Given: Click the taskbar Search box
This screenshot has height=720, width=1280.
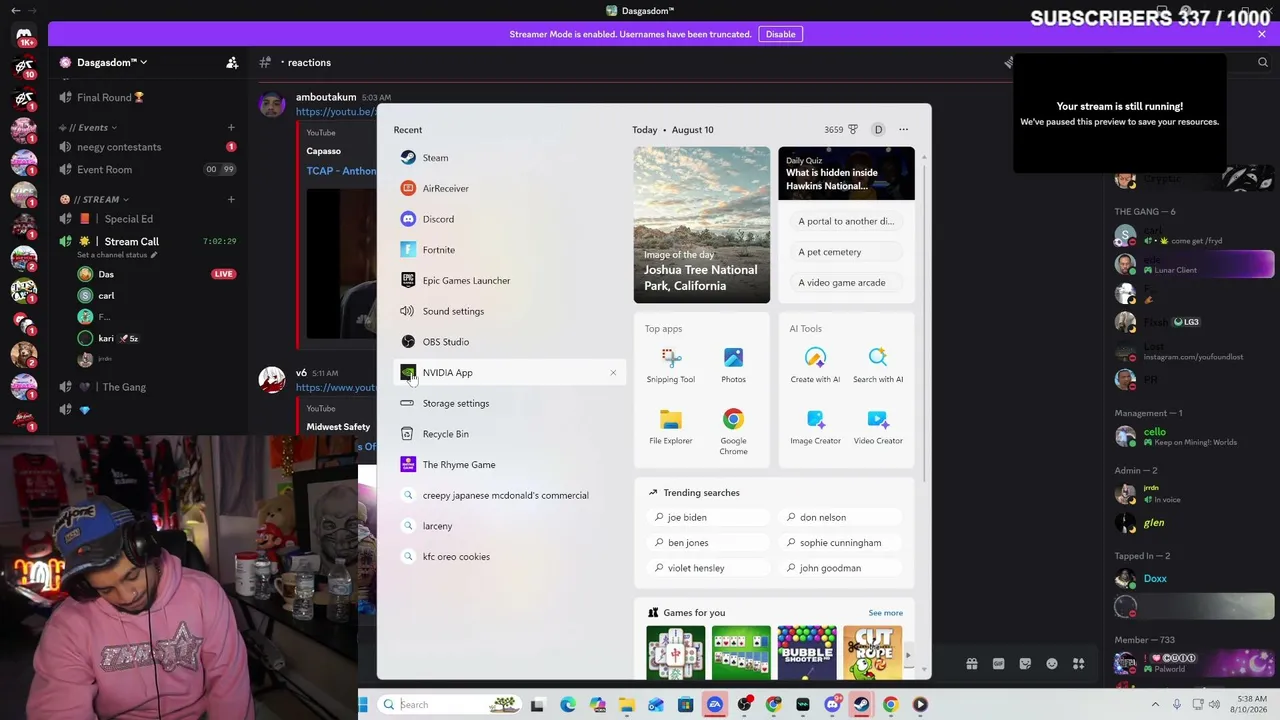Looking at the screenshot, I should tap(450, 705).
